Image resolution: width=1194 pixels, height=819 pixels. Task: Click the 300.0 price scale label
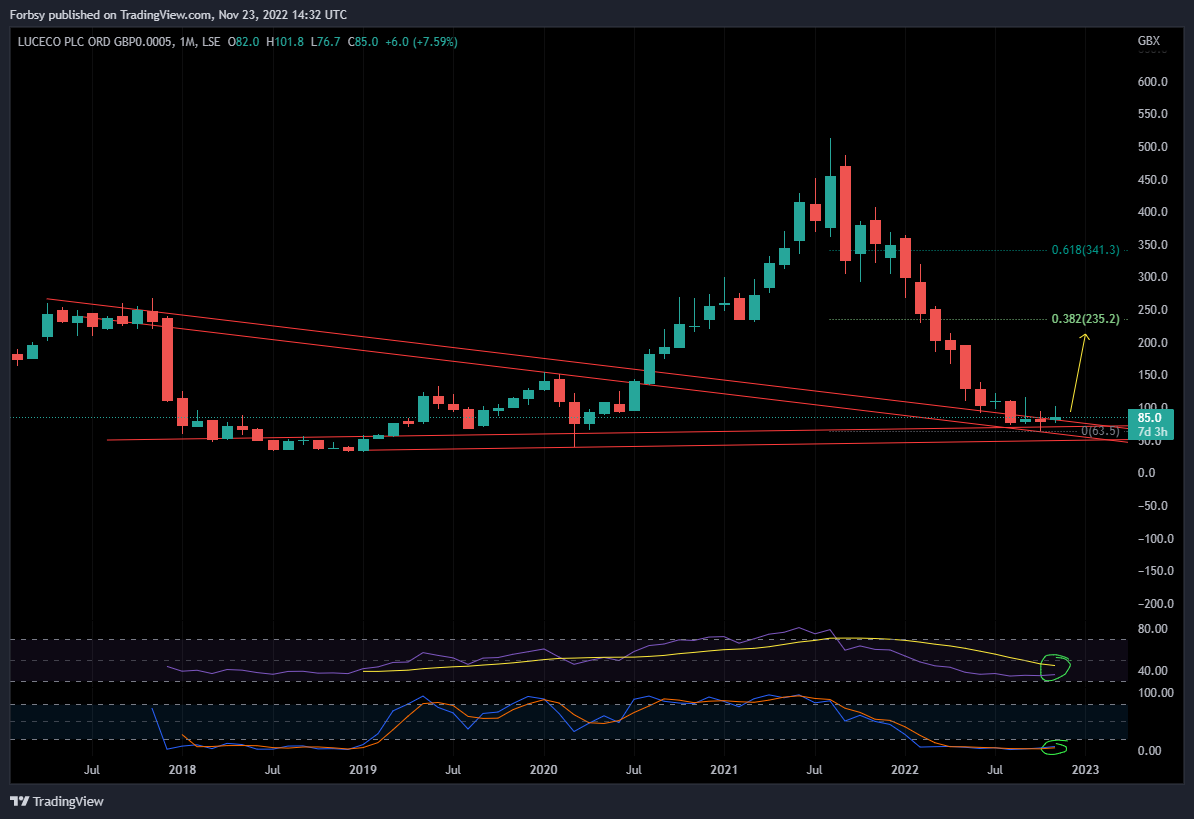[x=1152, y=277]
